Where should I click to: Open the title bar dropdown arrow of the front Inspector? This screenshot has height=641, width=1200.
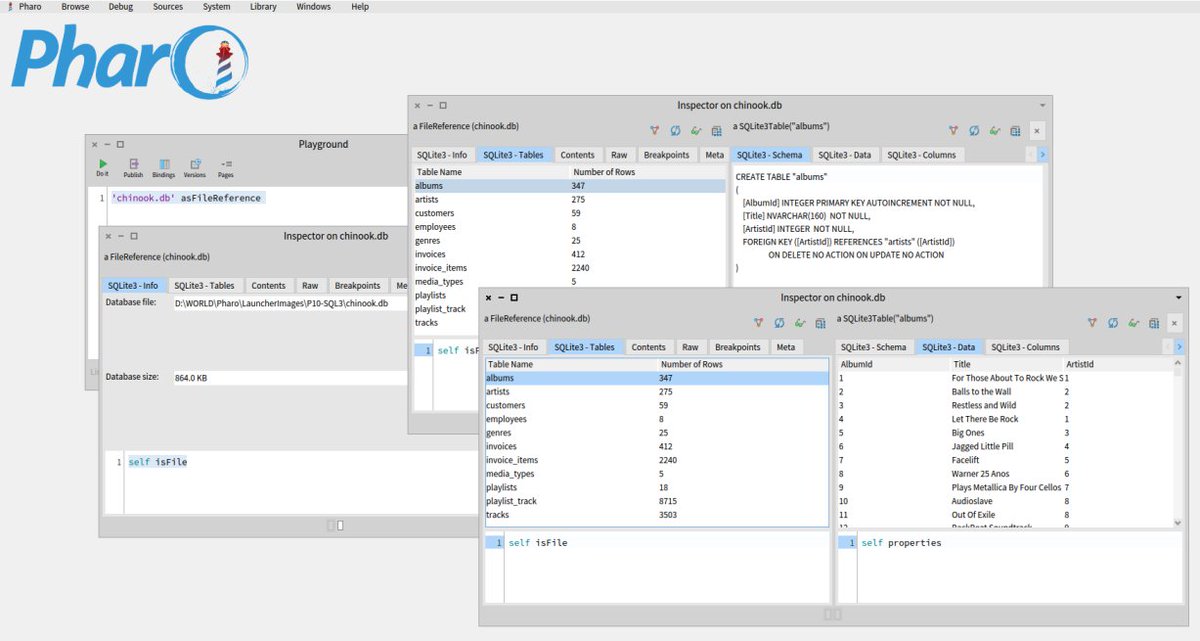tap(1178, 298)
